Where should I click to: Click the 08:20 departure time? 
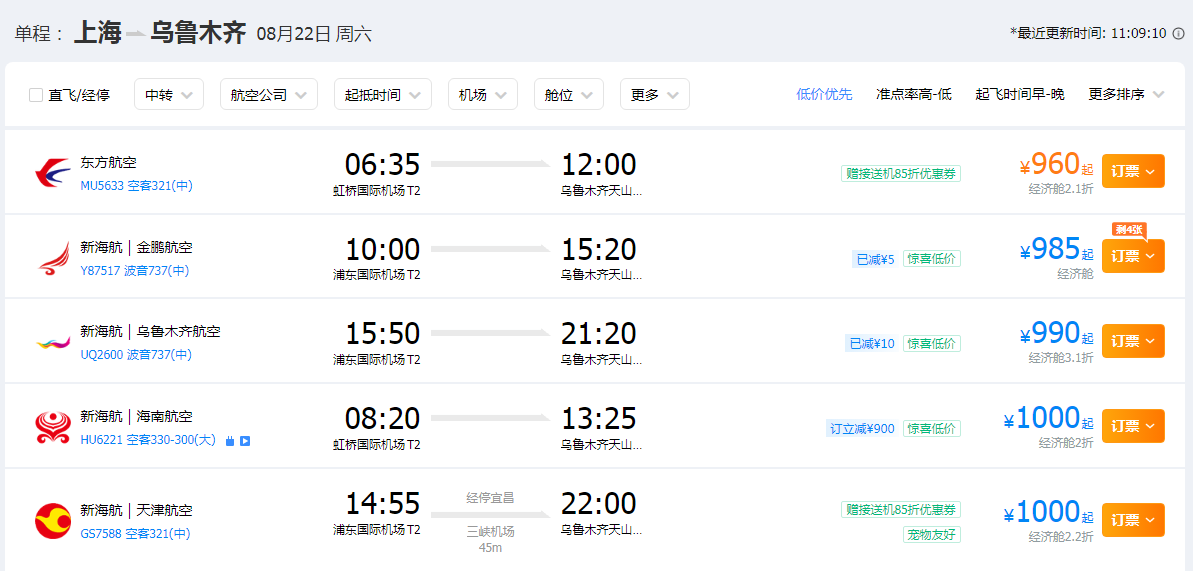382,419
